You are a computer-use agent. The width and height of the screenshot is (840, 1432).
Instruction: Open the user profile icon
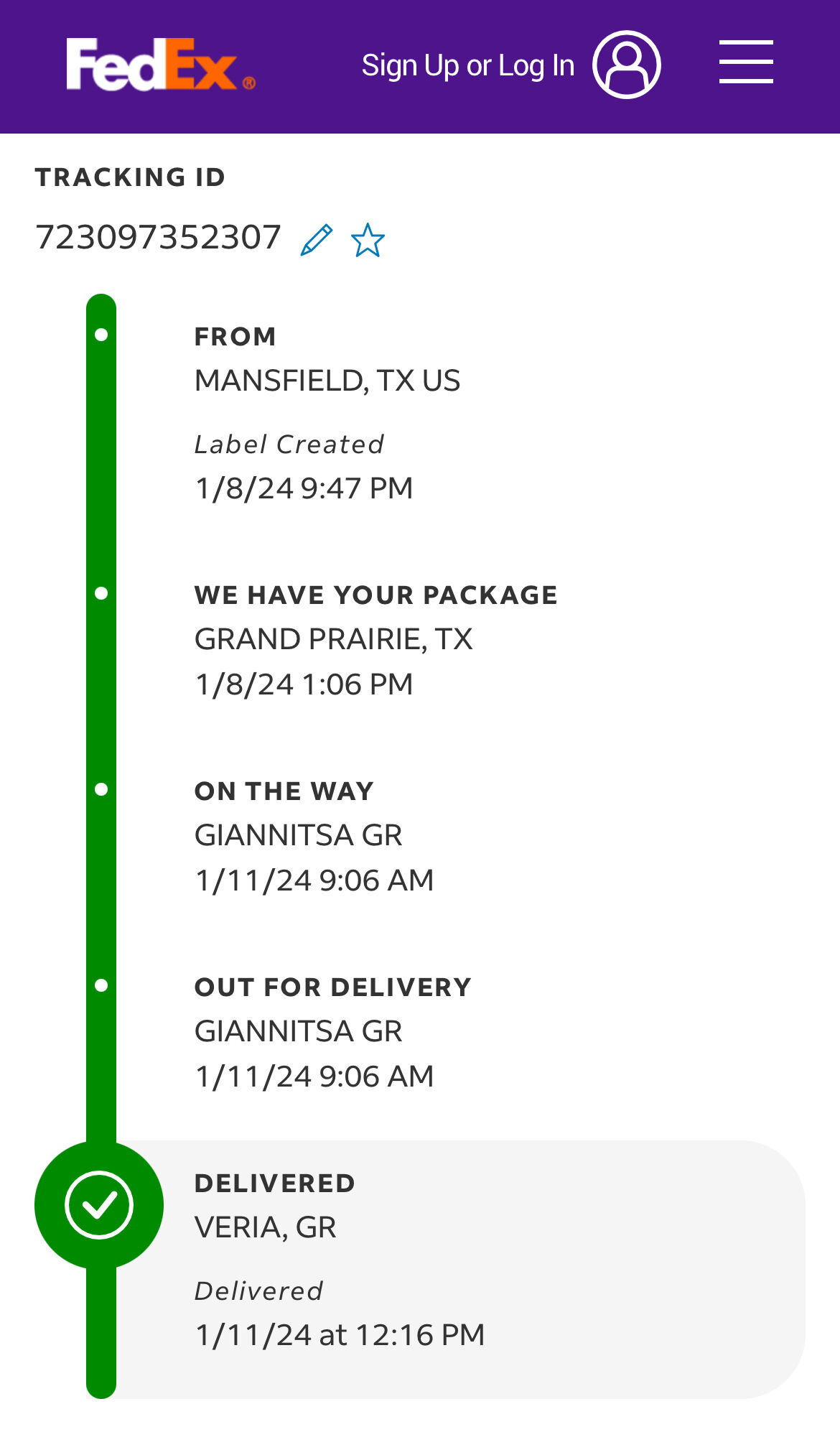626,65
